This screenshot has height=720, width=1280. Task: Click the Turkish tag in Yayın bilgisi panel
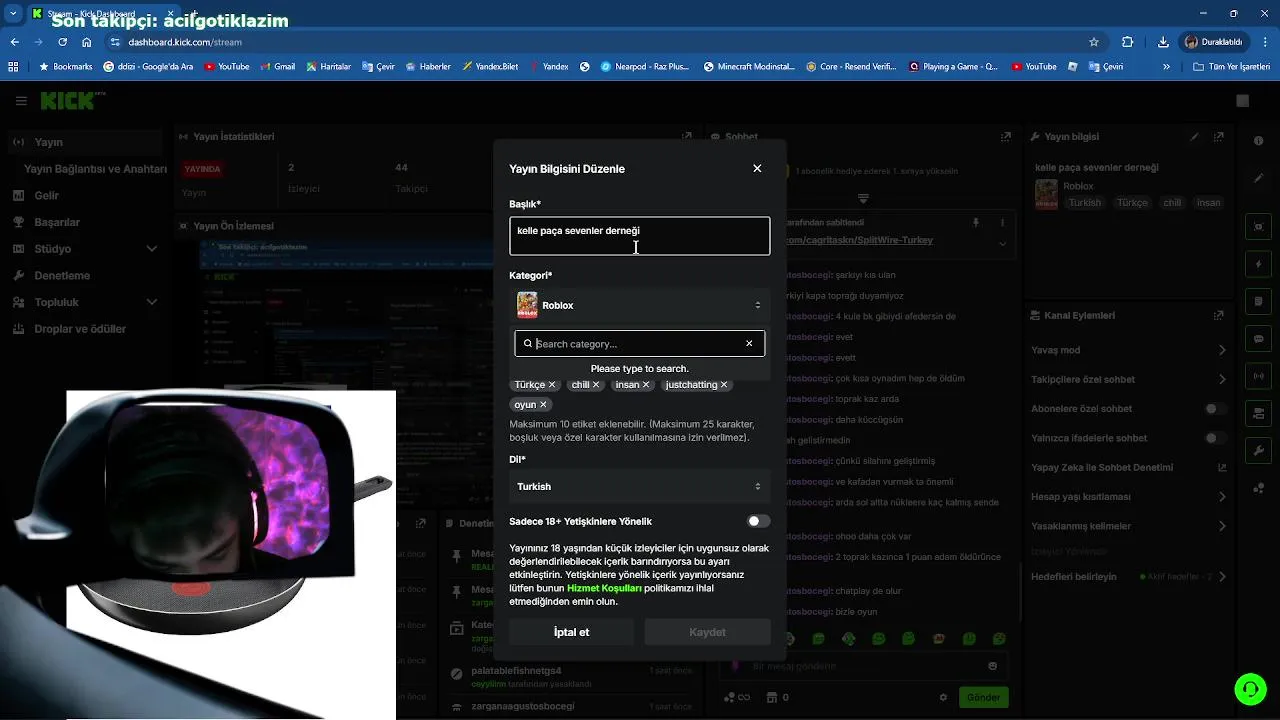(1084, 203)
